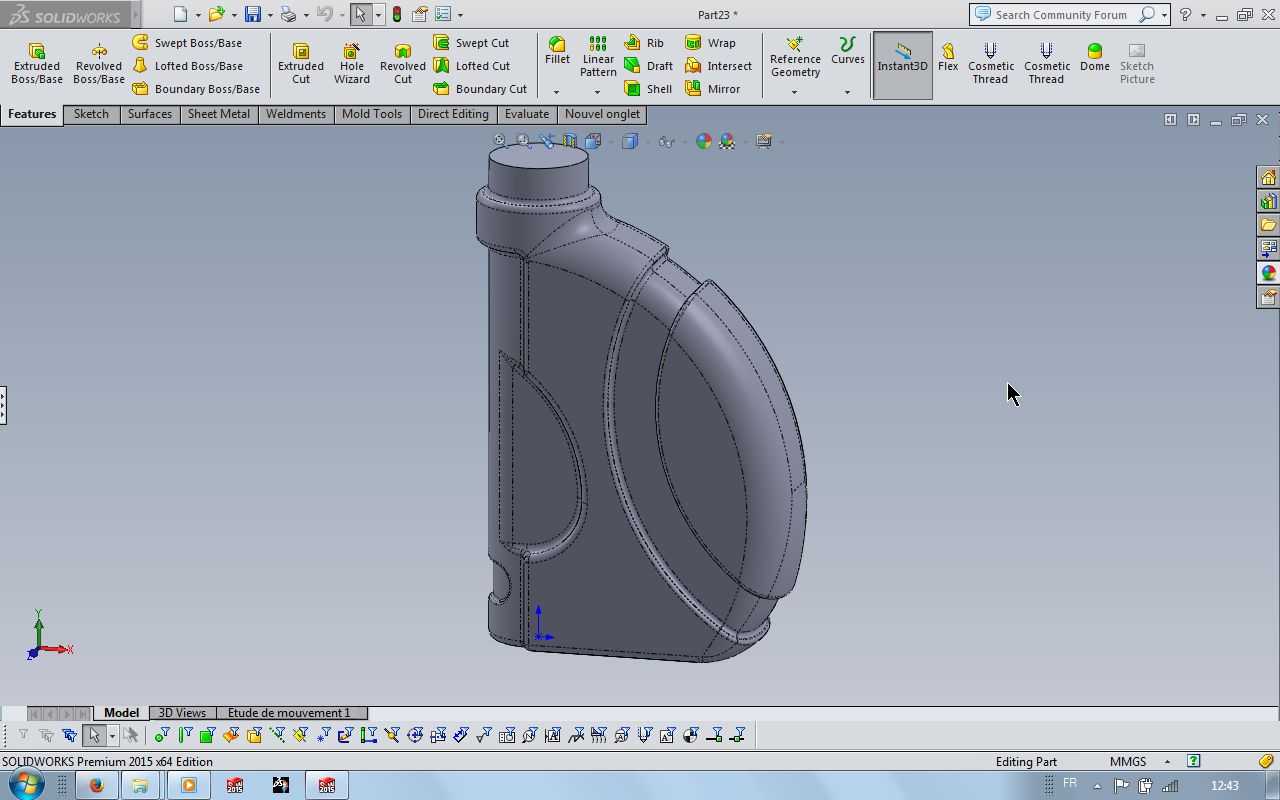Save the part with the floppy icon
The image size is (1280, 800).
point(253,15)
